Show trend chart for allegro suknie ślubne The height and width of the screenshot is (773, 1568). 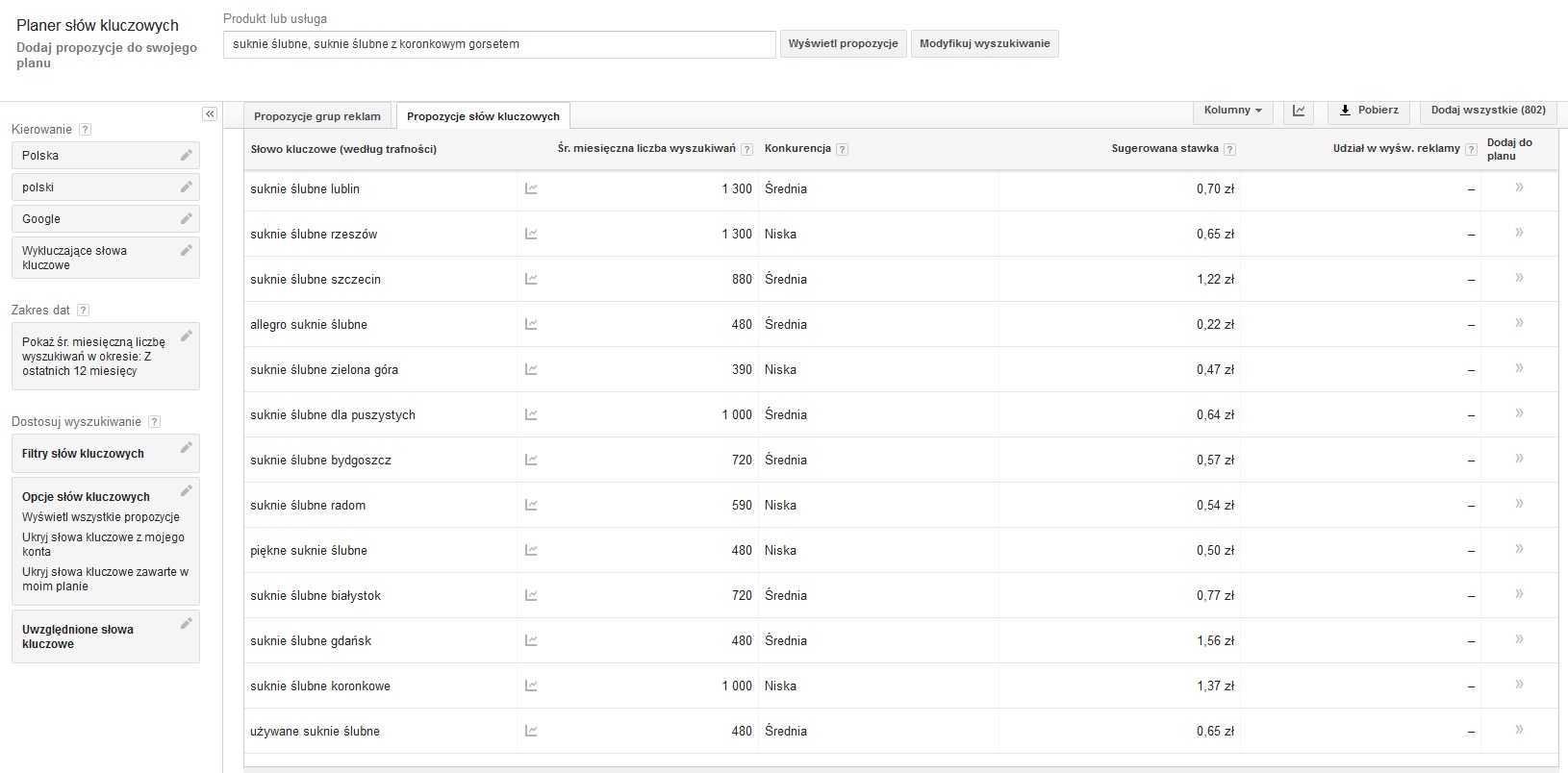[531, 324]
